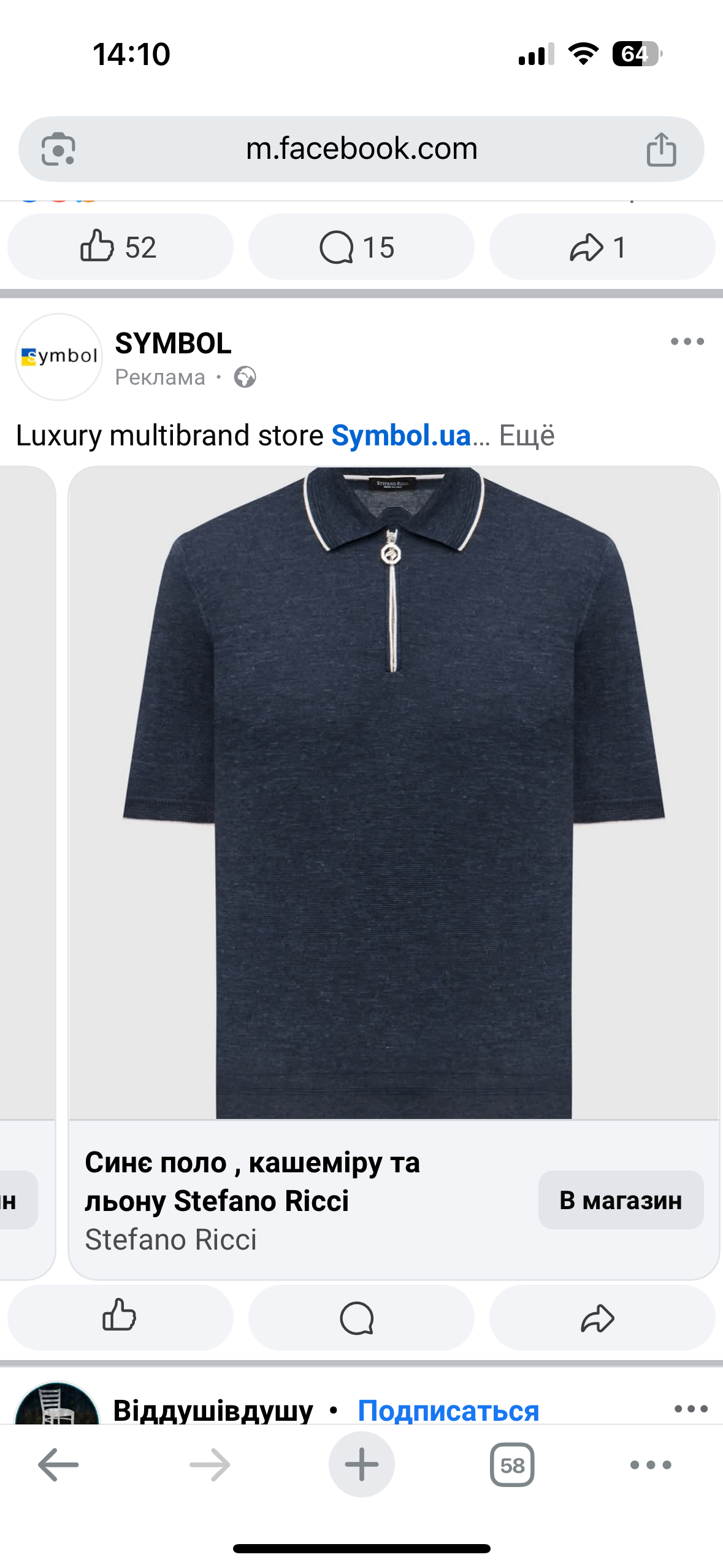The height and width of the screenshot is (1568, 723).
Task: Tap the share icon in address bar
Action: click(661, 149)
